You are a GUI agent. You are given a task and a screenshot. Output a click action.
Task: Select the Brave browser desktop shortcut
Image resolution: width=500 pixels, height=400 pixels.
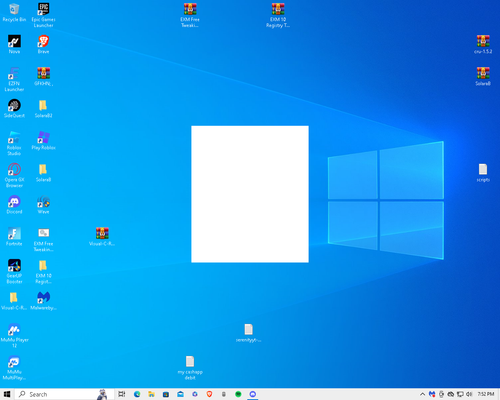click(43, 44)
